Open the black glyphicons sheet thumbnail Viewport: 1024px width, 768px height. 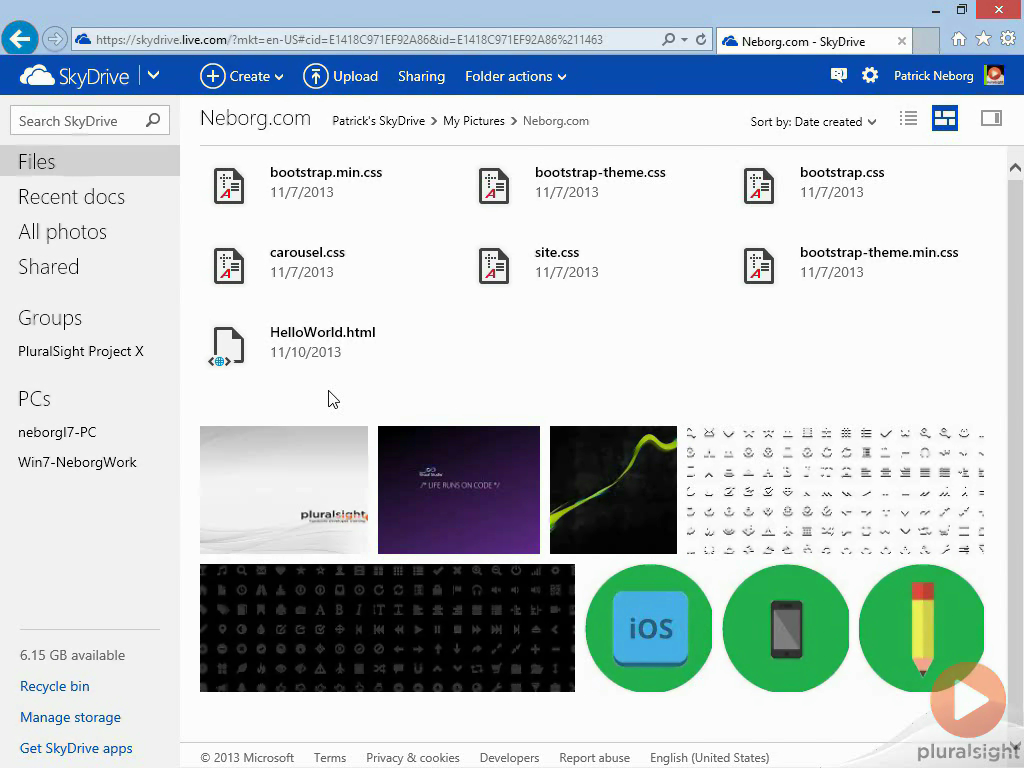[x=387, y=628]
